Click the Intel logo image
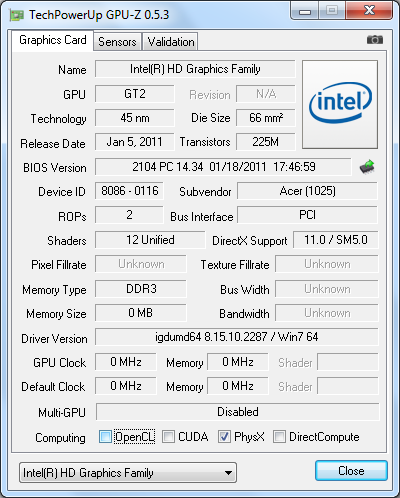The height and width of the screenshot is (498, 400). coord(340,104)
